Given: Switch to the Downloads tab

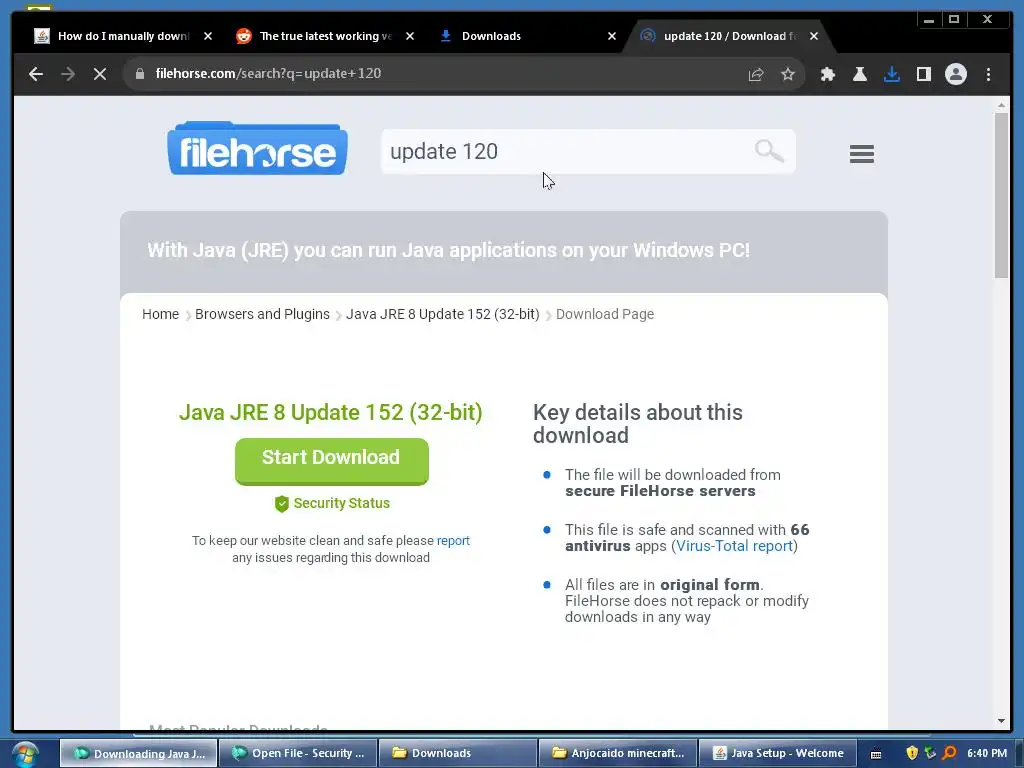Looking at the screenshot, I should [491, 36].
